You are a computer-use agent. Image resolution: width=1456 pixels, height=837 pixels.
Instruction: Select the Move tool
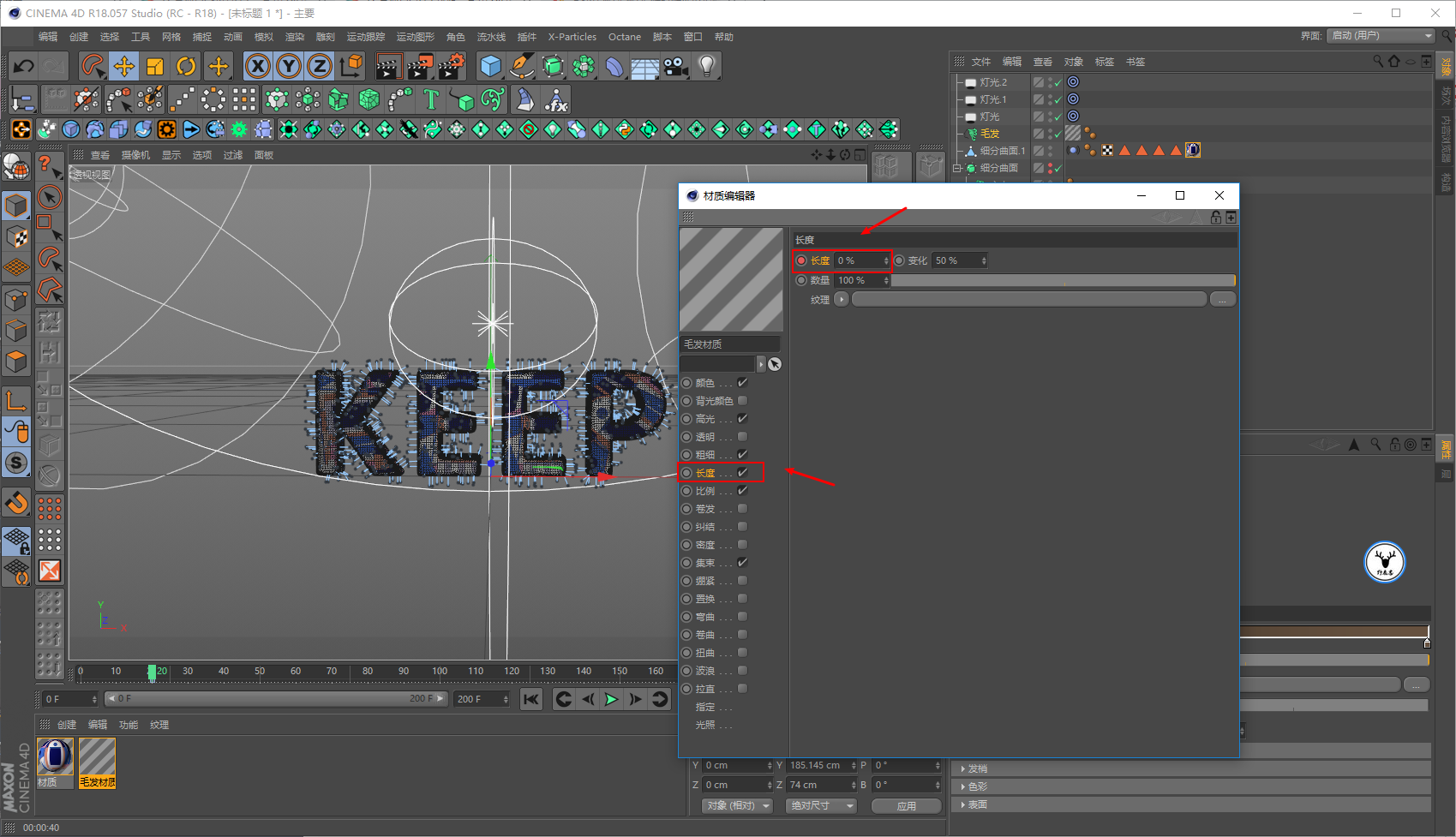[123, 66]
